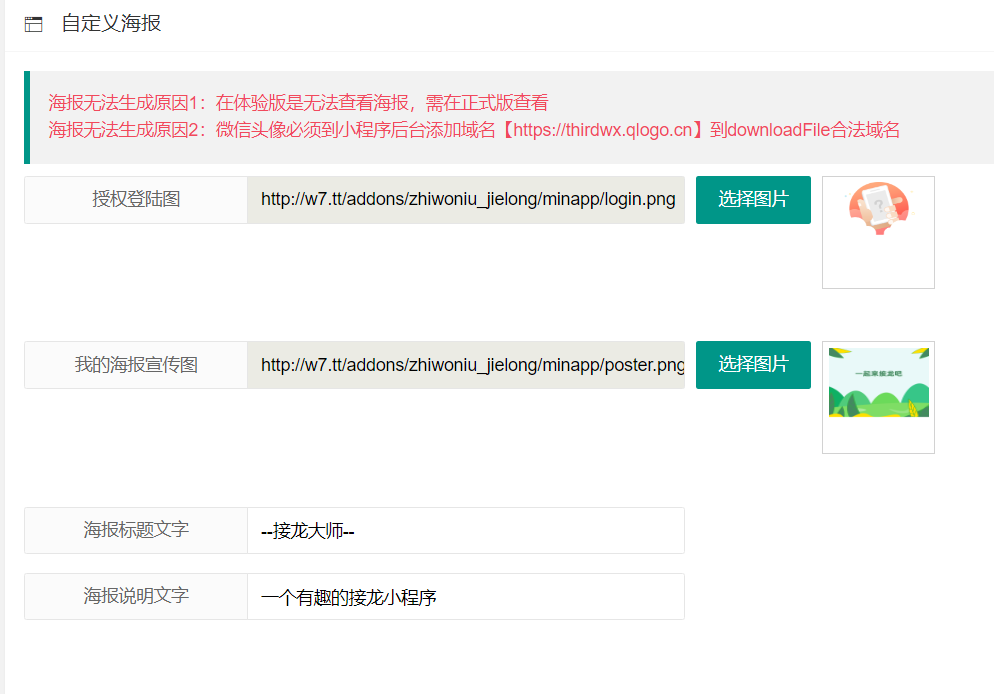Open the poster image thumbnail preview
The width and height of the screenshot is (994, 694).
click(878, 397)
